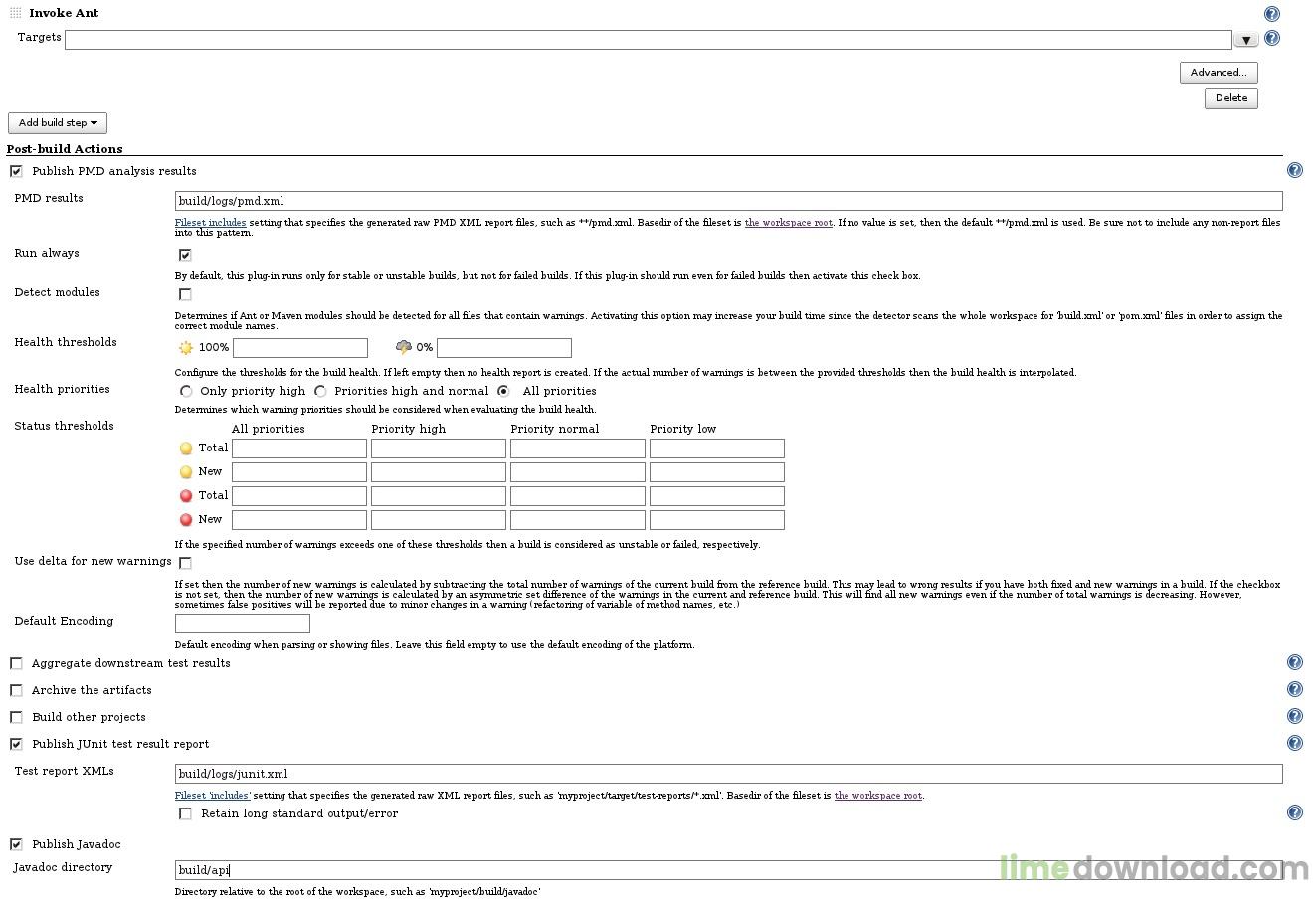Screen dimensions: 1316x899
Task: Show help for Publish JUnit test result report
Action: 1294,744
